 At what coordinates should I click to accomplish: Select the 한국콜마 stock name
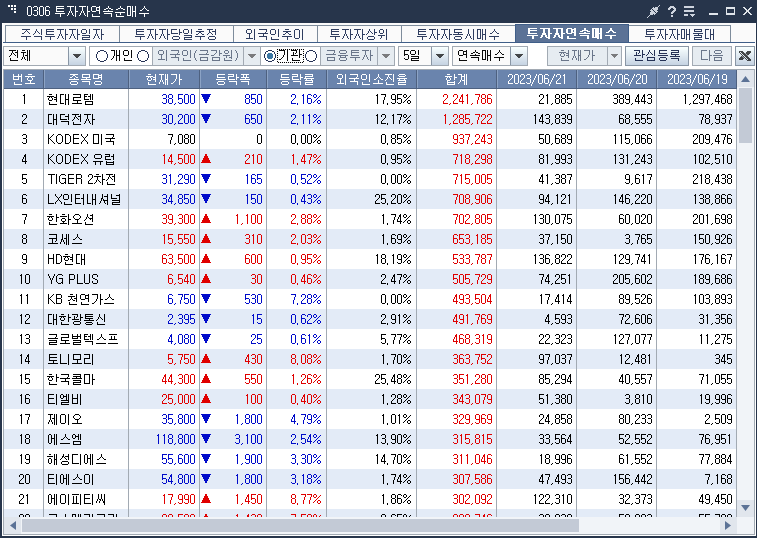pos(71,379)
